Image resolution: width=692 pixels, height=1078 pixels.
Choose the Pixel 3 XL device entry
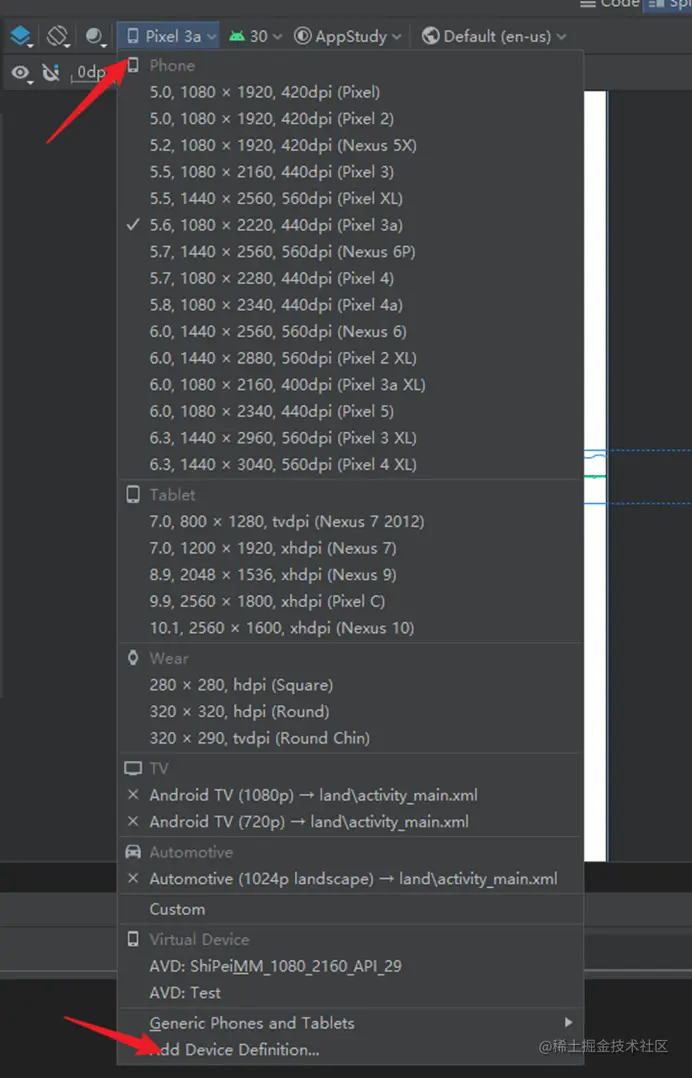[x=350, y=438]
